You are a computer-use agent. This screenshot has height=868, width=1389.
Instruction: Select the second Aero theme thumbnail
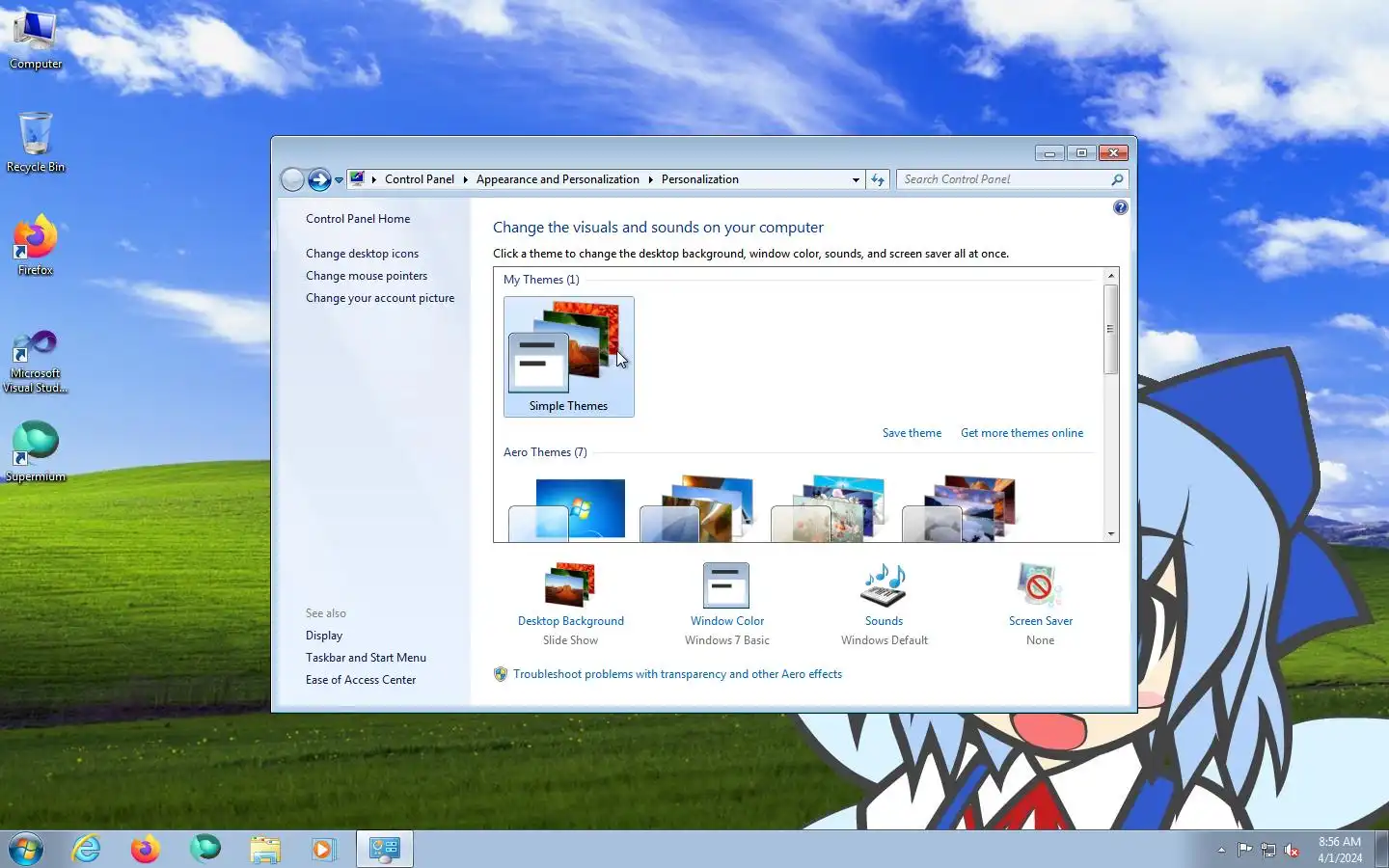[x=698, y=508]
